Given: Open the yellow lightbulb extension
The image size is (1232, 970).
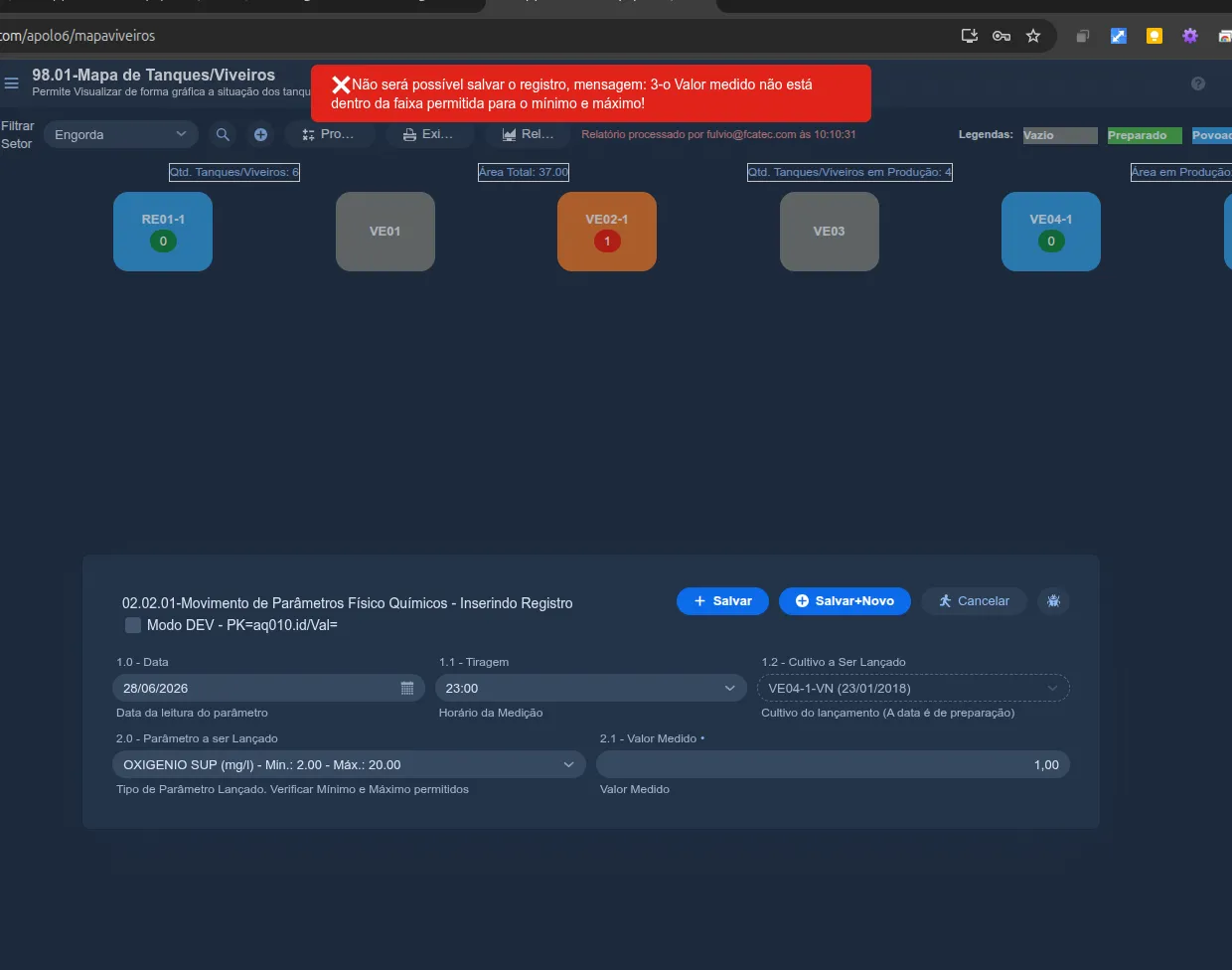Looking at the screenshot, I should 1154,36.
